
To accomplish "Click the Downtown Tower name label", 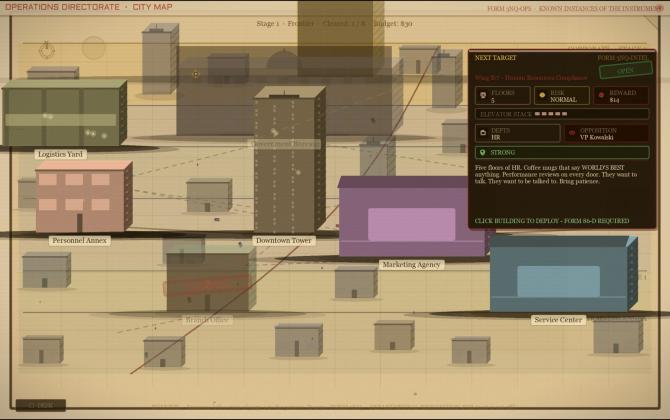I will coord(284,241).
